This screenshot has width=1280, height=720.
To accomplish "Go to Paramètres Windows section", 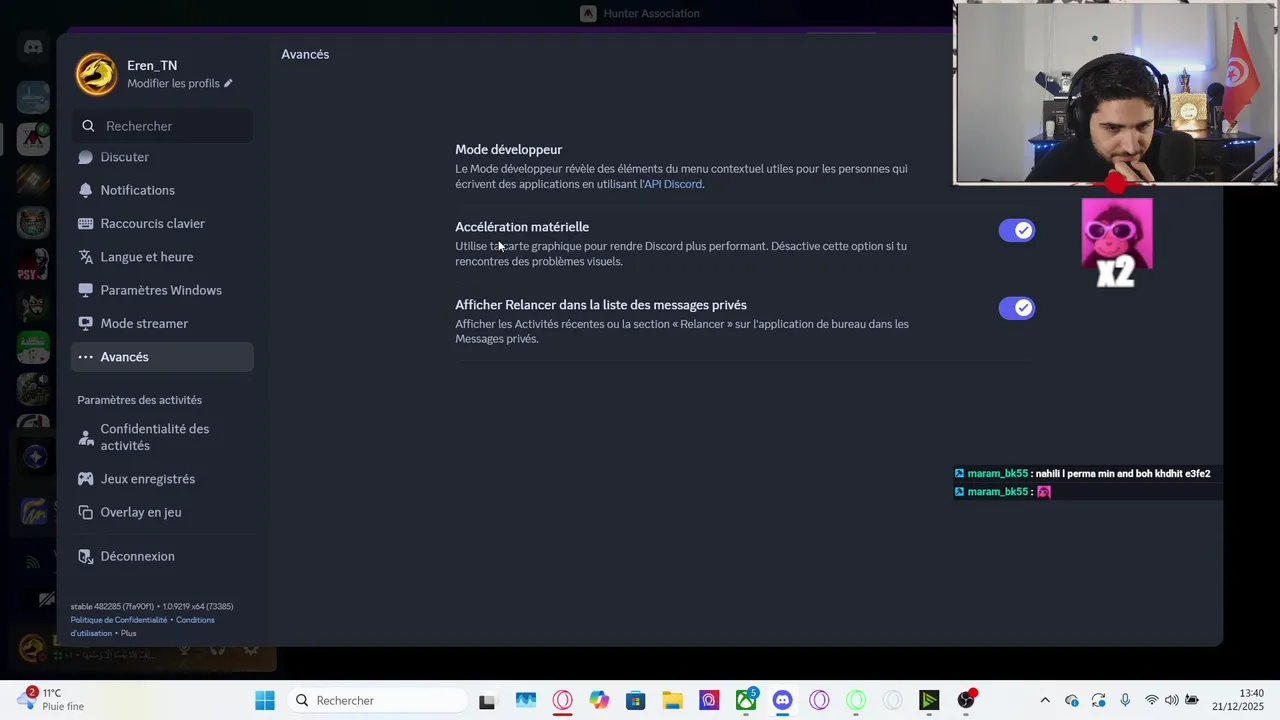I will 162,290.
